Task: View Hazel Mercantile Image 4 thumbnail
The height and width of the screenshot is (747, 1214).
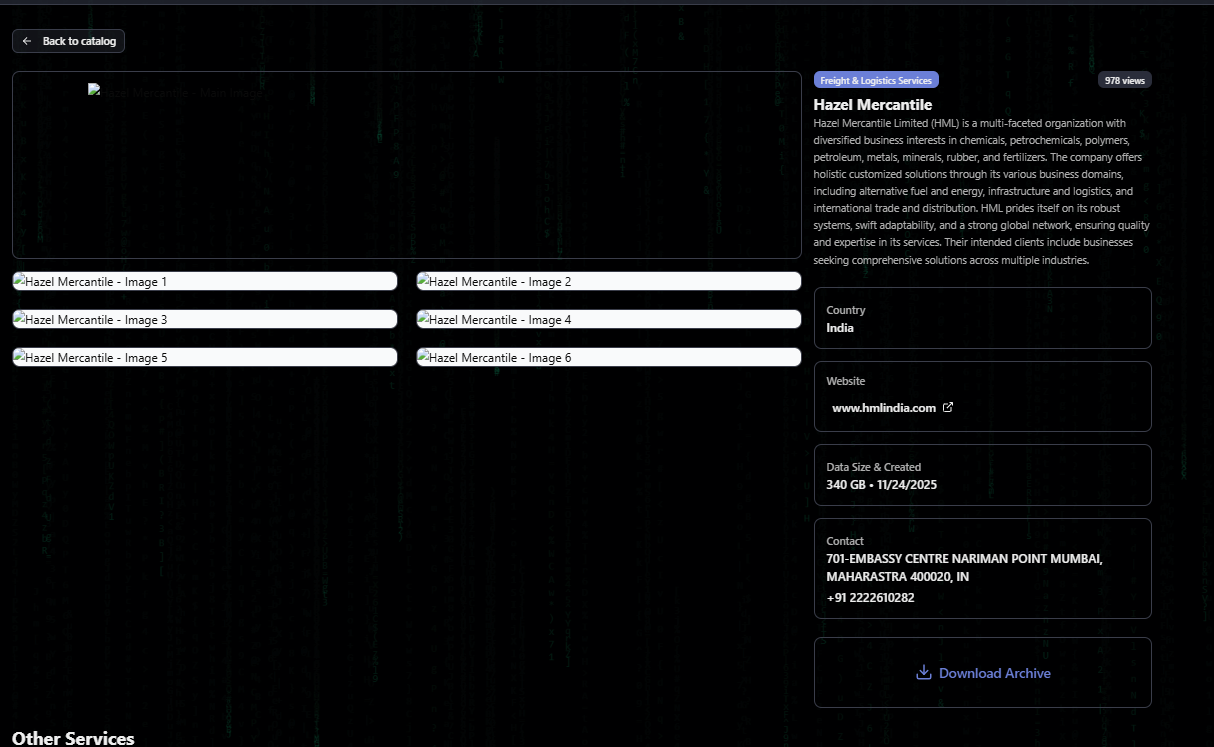Action: (x=608, y=320)
